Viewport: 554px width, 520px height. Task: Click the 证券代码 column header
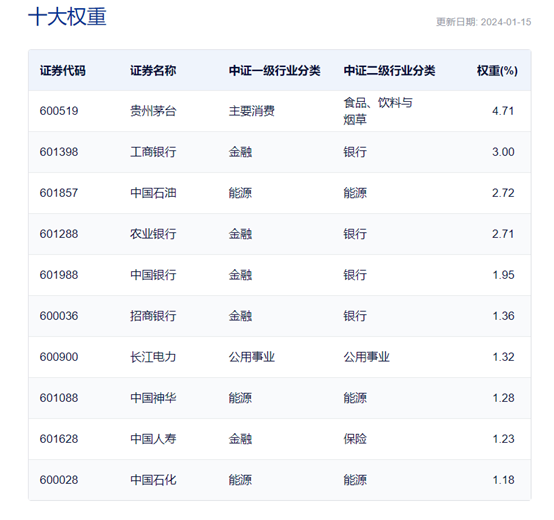[63, 71]
